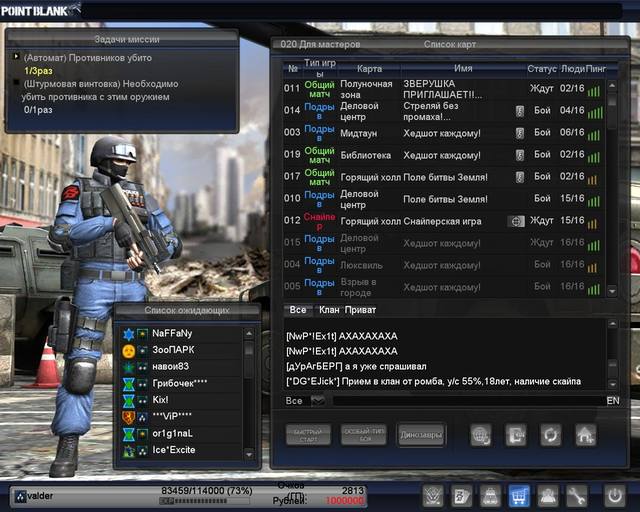Click the enter room door icon
The image size is (640, 512).
pos(516,435)
